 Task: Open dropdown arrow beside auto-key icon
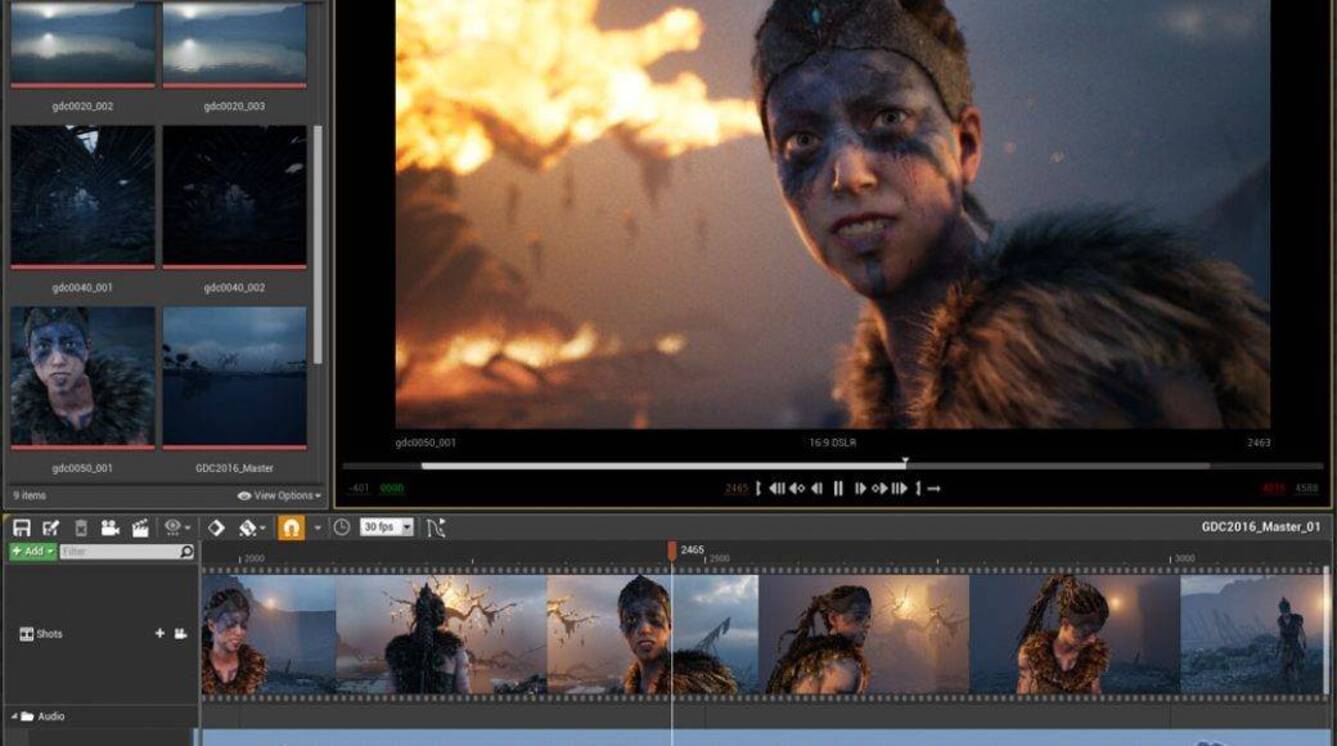tap(263, 528)
